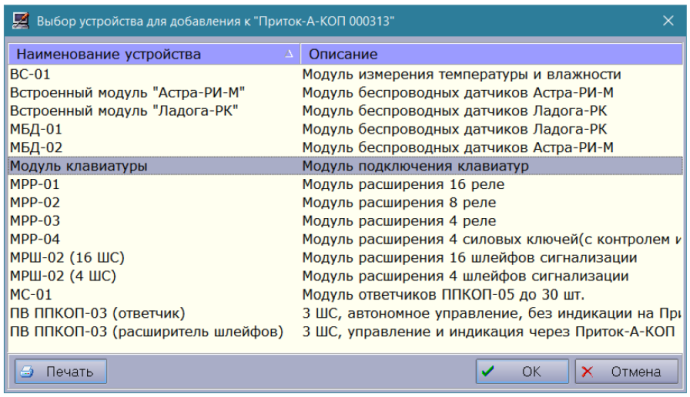Click description 'Модуль расширения 16 шлейфов сигнализации'
690x397 pixels.
pyautogui.click(x=470, y=257)
